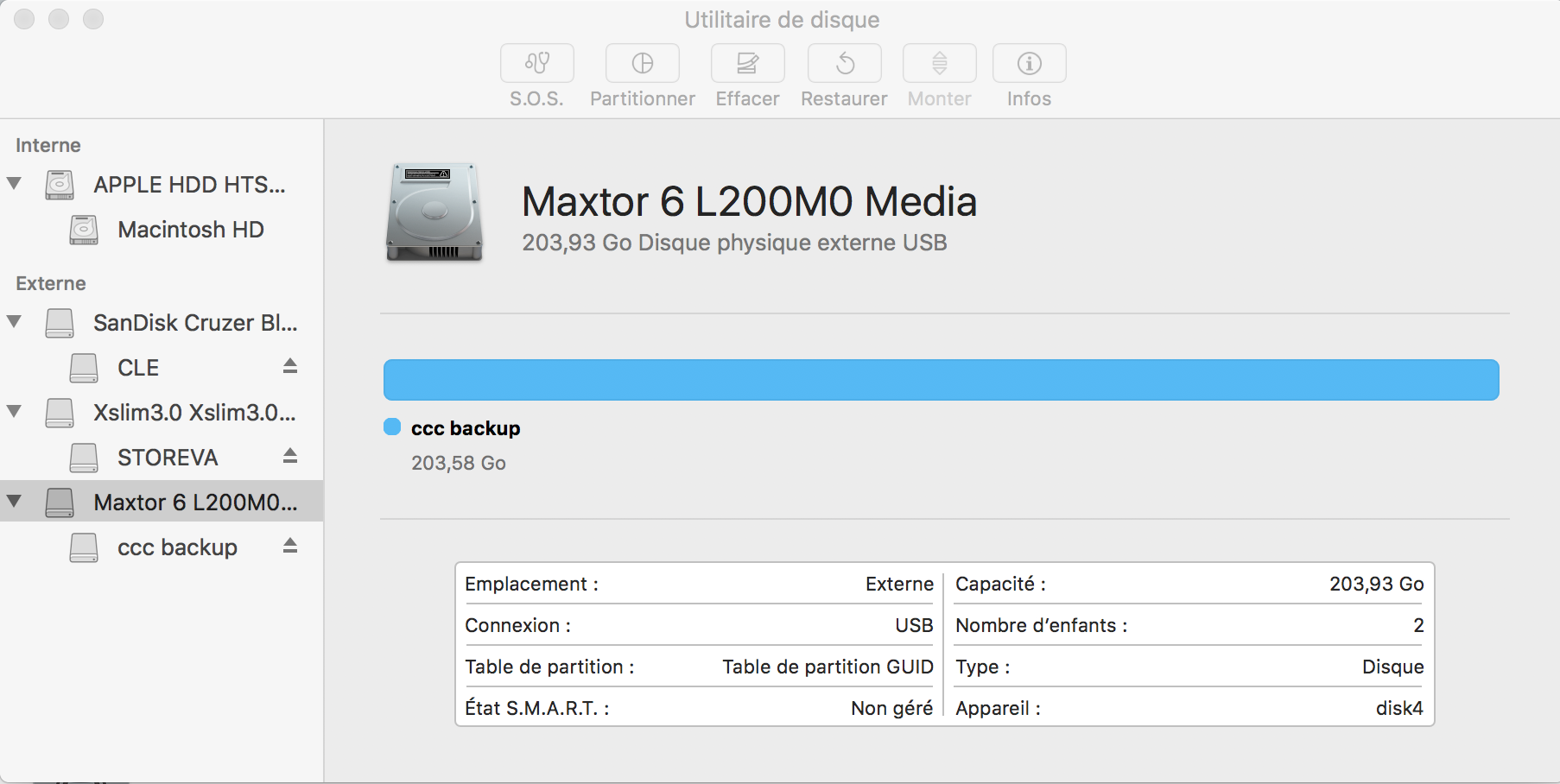Select Macintosh HD in the sidebar

point(190,230)
